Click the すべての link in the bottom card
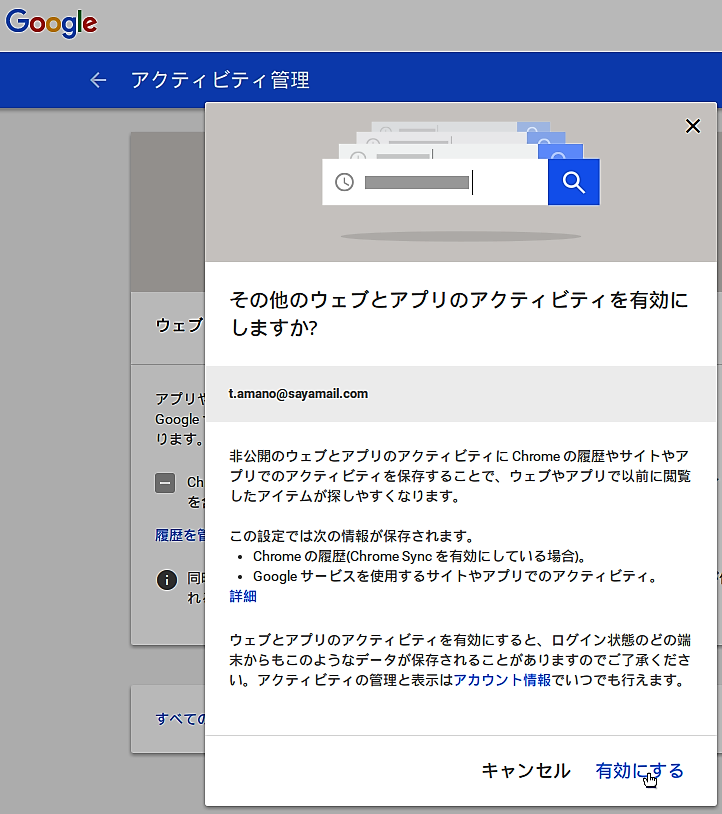This screenshot has width=722, height=814. (180, 718)
